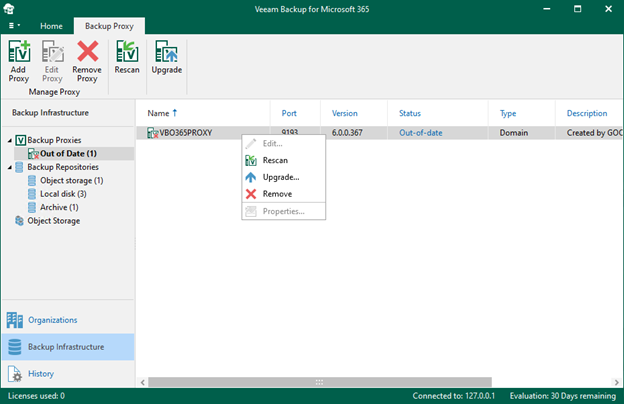Click the History document gear icon
Viewport: 624px width, 404px height.
(x=15, y=374)
